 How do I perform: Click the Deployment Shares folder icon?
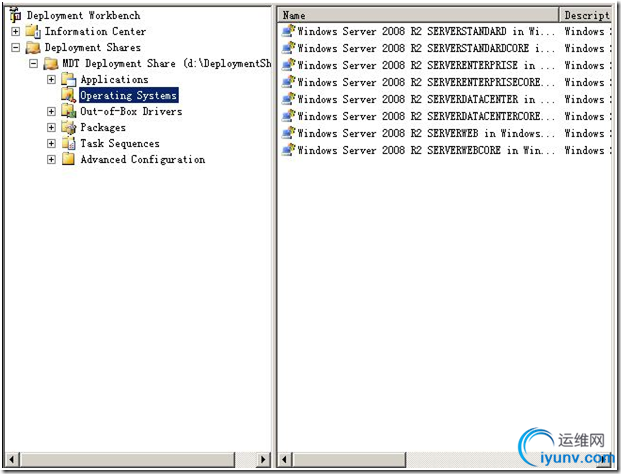(x=33, y=48)
